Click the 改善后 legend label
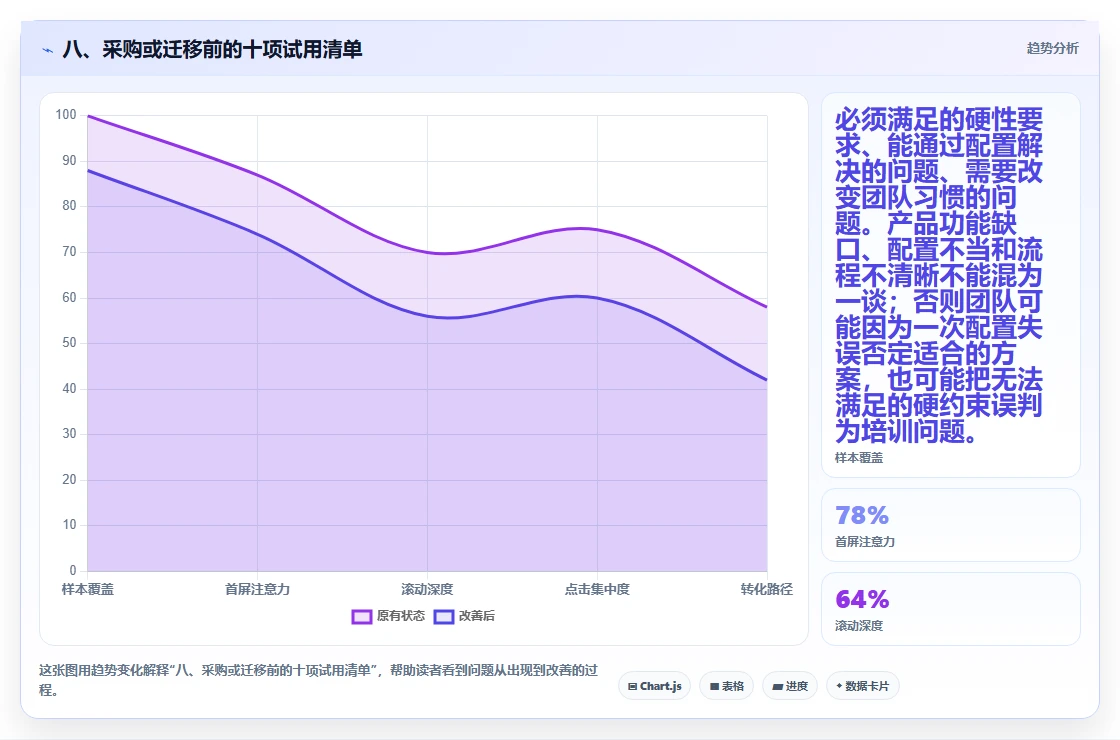The image size is (1120, 740). [476, 616]
